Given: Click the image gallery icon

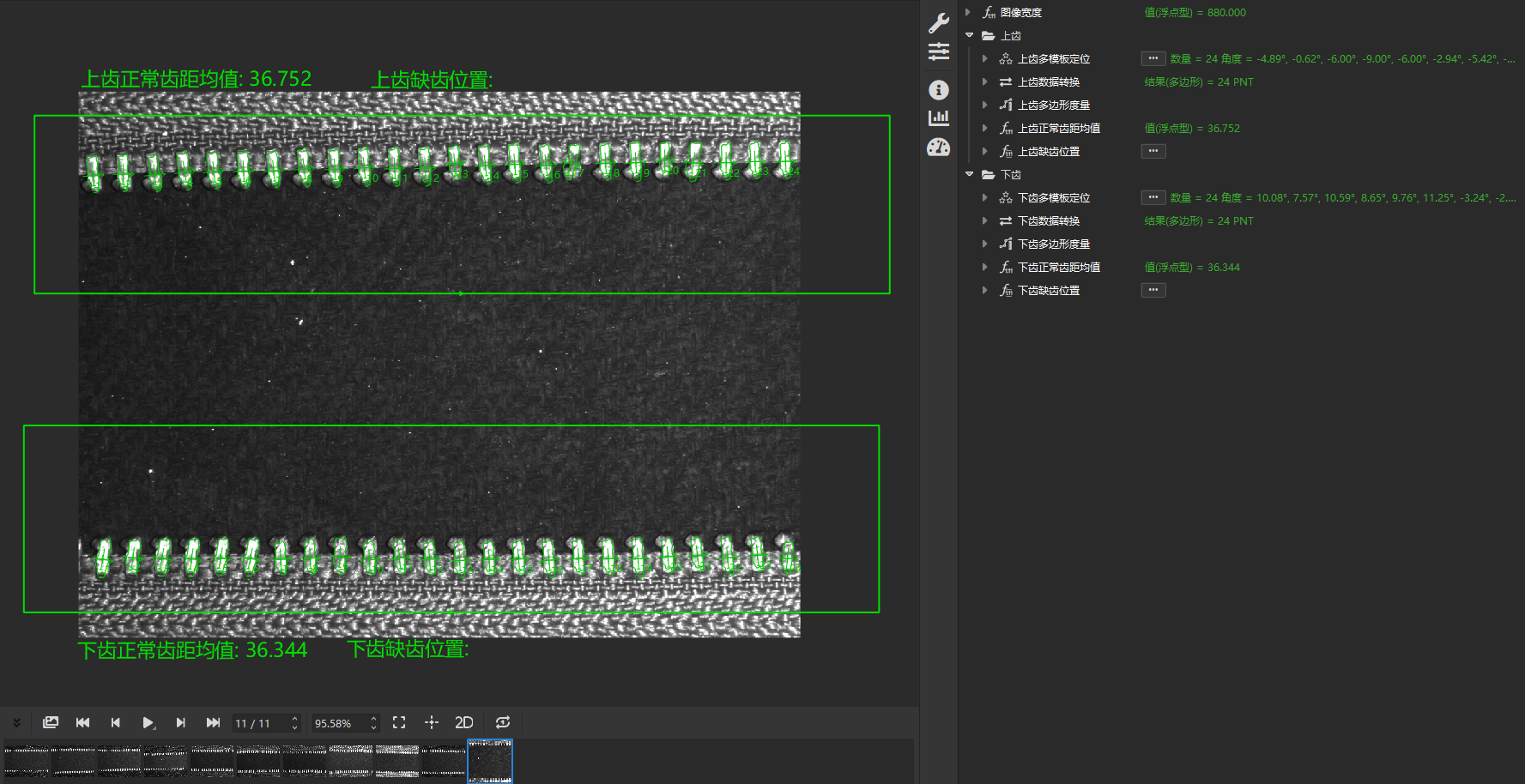Looking at the screenshot, I should (x=51, y=722).
